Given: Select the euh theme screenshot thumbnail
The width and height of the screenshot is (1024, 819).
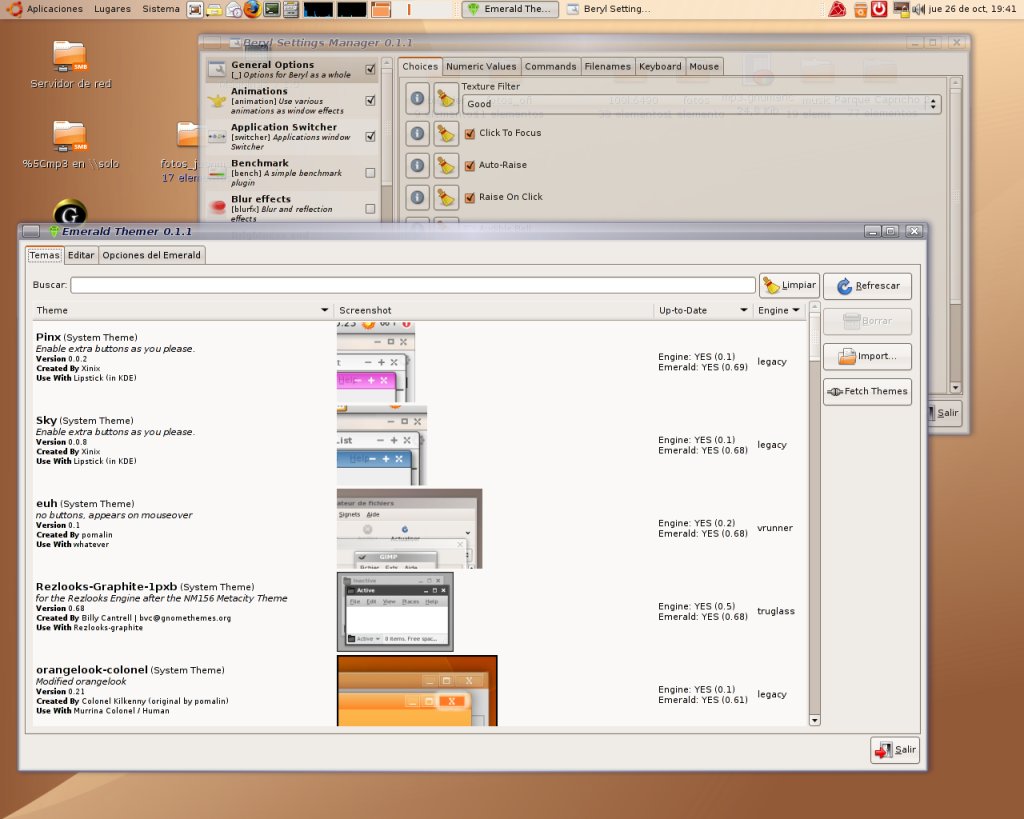Looking at the screenshot, I should click(409, 528).
